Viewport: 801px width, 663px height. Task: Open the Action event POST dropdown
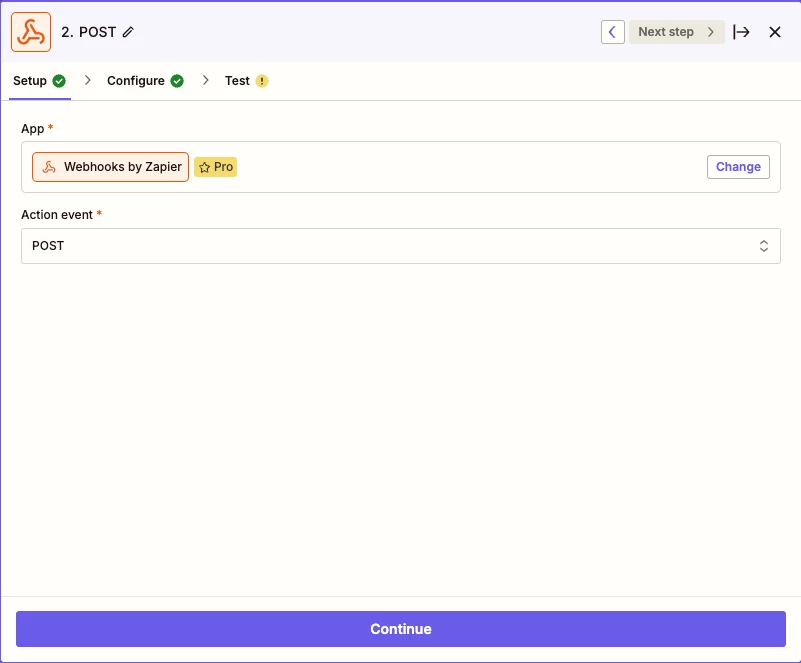tap(400, 246)
